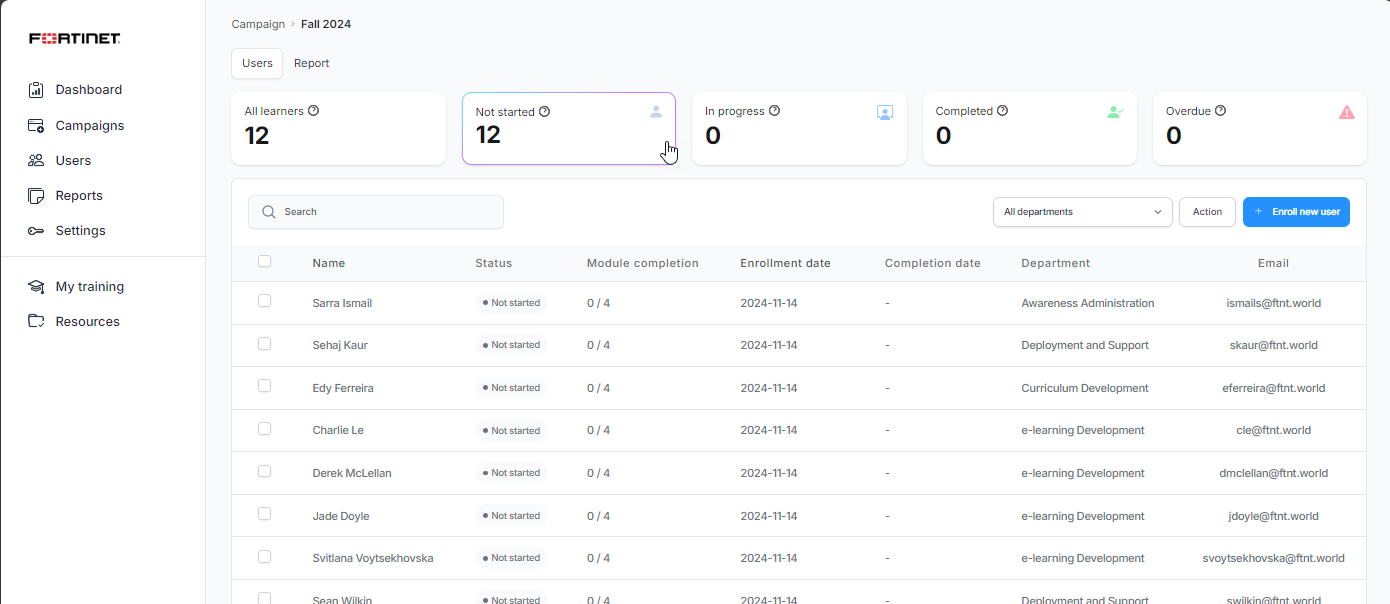This screenshot has height=604, width=1390.
Task: Click the search magnifier icon
Action: pyautogui.click(x=268, y=212)
